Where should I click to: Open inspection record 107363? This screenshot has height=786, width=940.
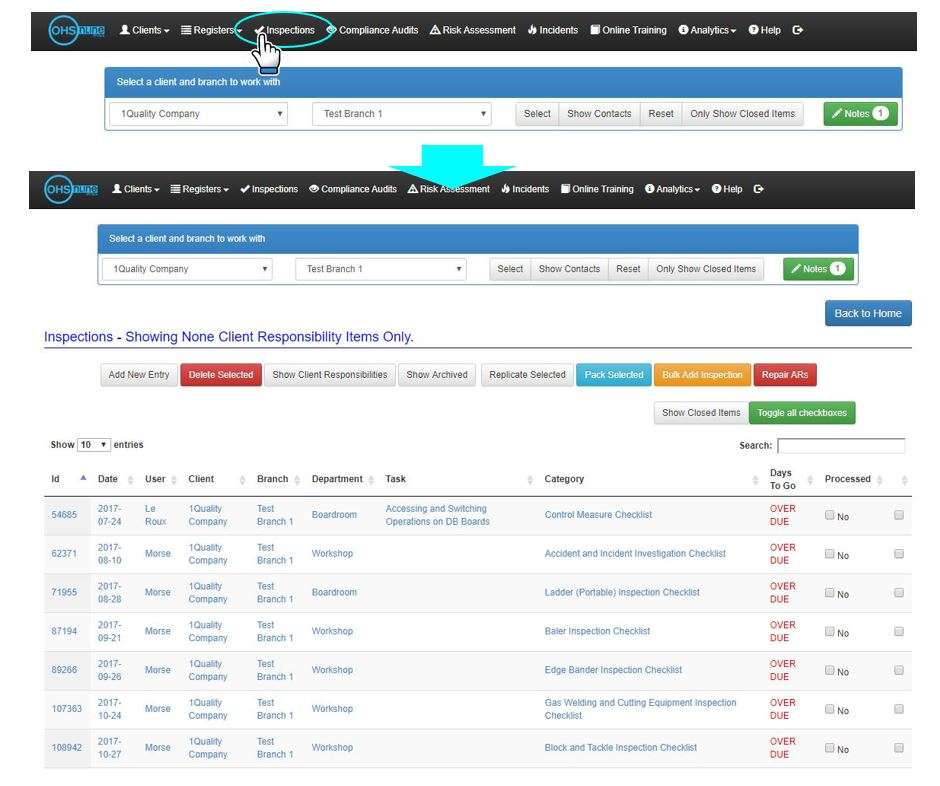[66, 708]
